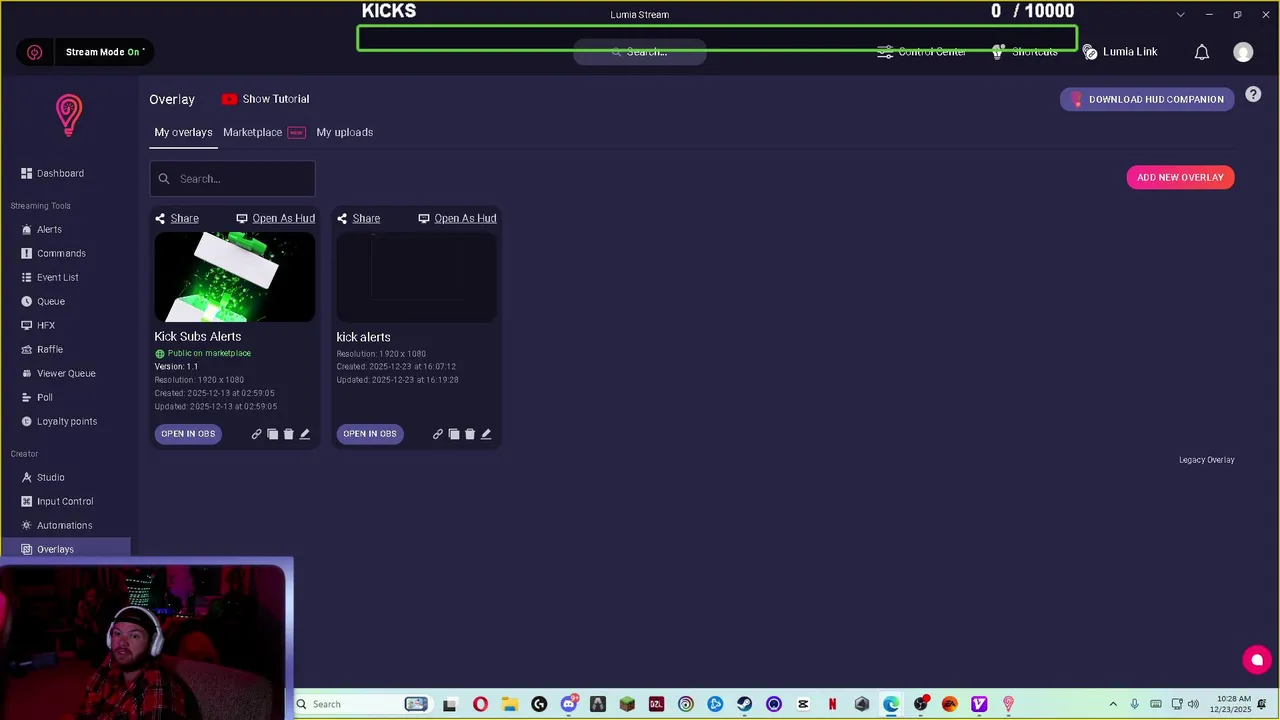Delete the Kick Subs Alerts overlay
The width and height of the screenshot is (1280, 720).
[x=288, y=434]
